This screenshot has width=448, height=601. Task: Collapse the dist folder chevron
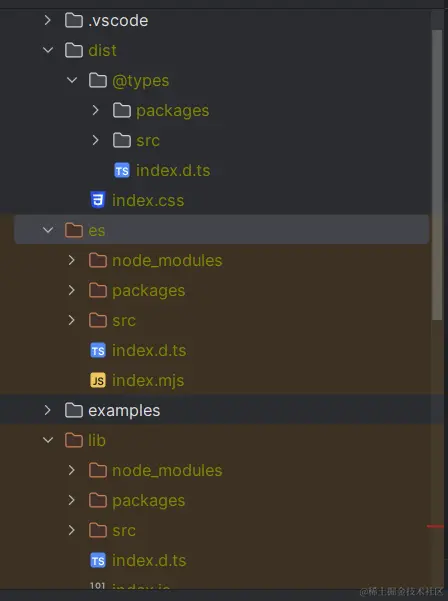pyautogui.click(x=48, y=50)
